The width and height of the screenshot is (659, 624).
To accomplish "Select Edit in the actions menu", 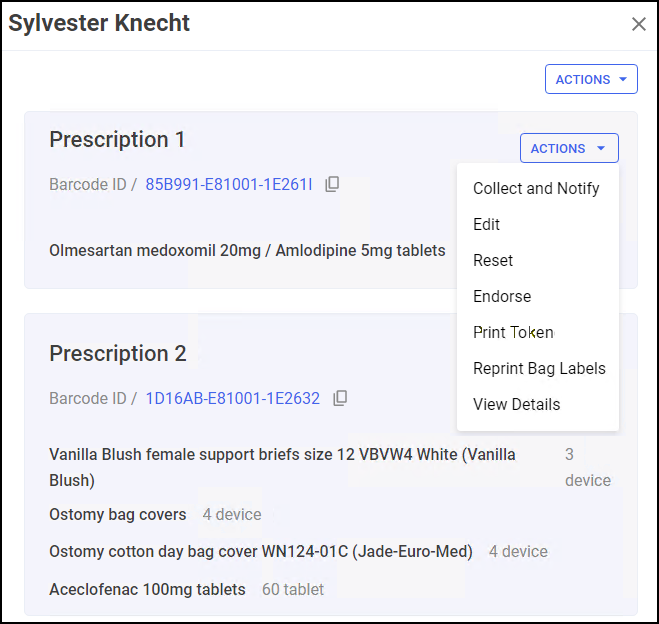I will tap(487, 224).
